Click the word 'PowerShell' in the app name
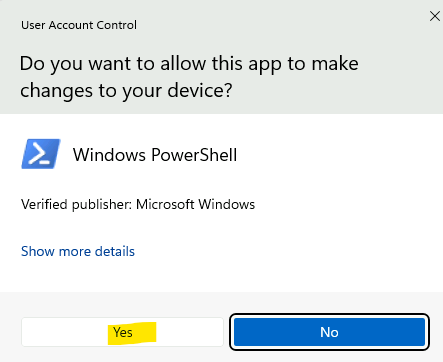 194,155
